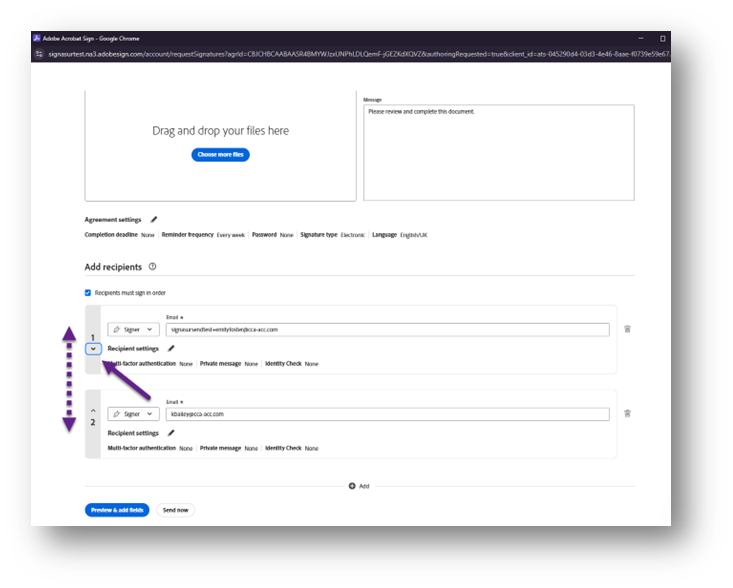Click Preview & add fields button
Image resolution: width=733 pixels, height=588 pixels.
click(118, 510)
